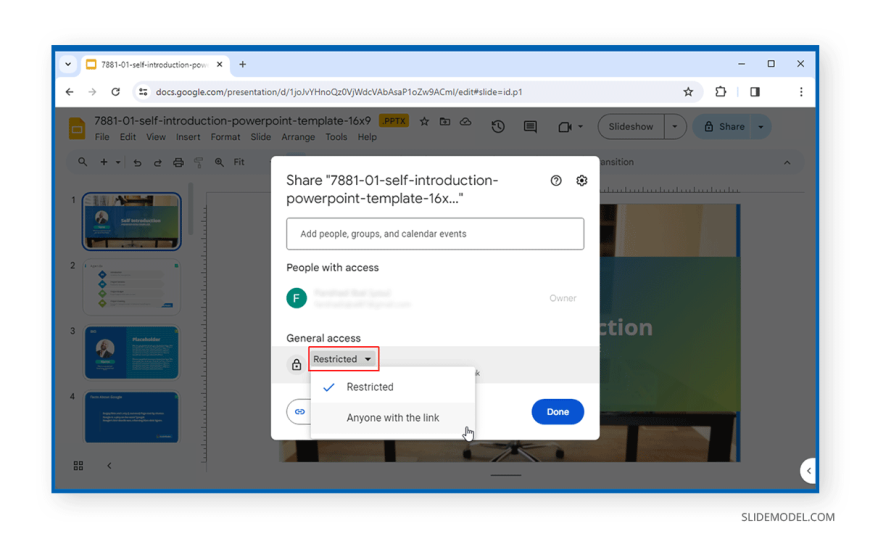Click the print icon in toolbar
Viewport: 870px width, 539px height.
click(x=178, y=163)
